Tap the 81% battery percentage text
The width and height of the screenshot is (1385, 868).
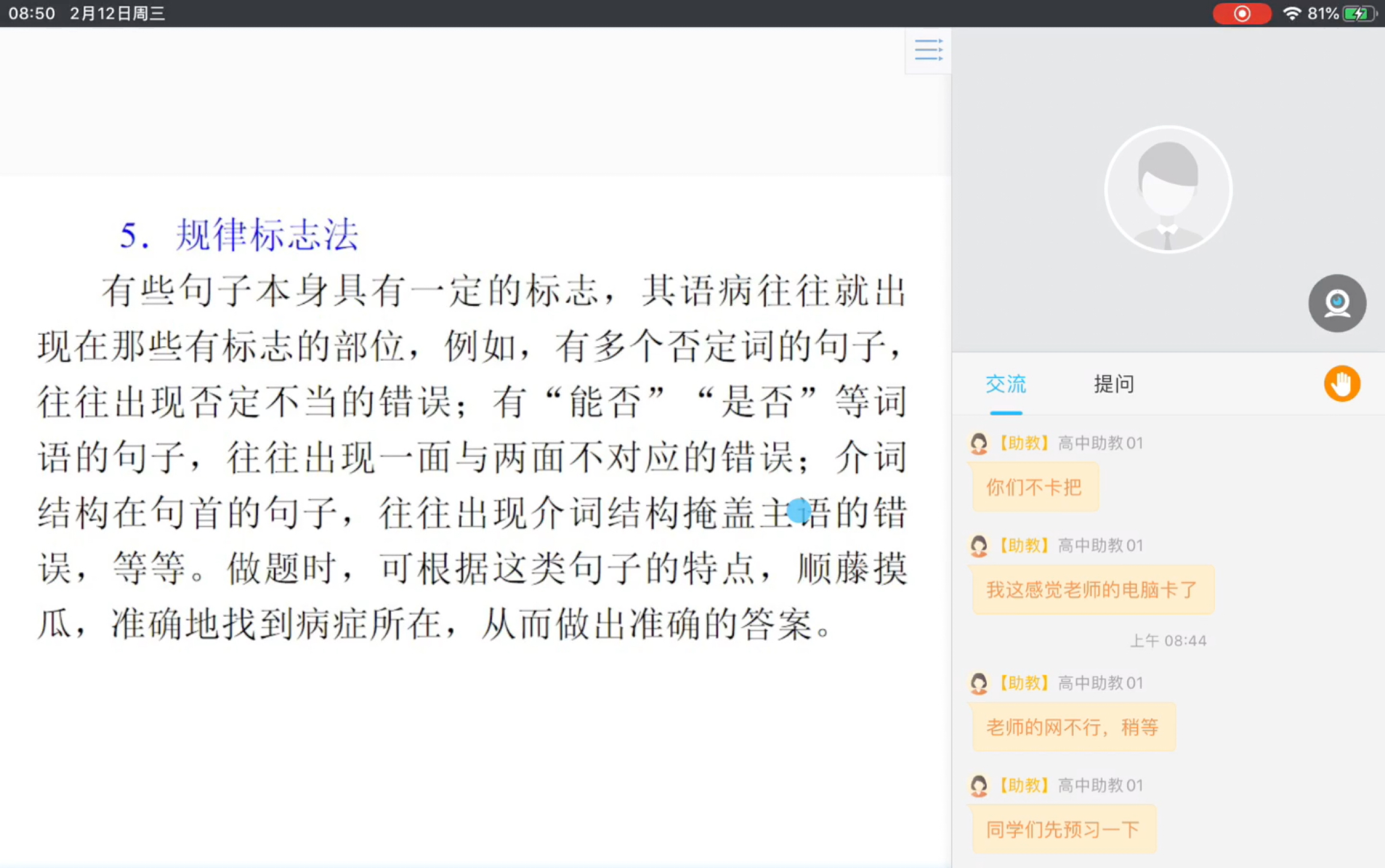(1322, 13)
